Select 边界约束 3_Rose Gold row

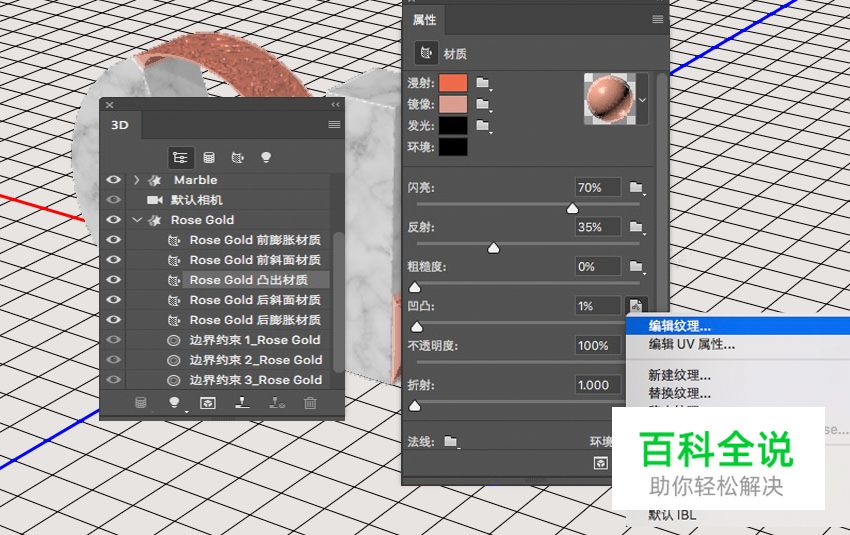click(255, 380)
